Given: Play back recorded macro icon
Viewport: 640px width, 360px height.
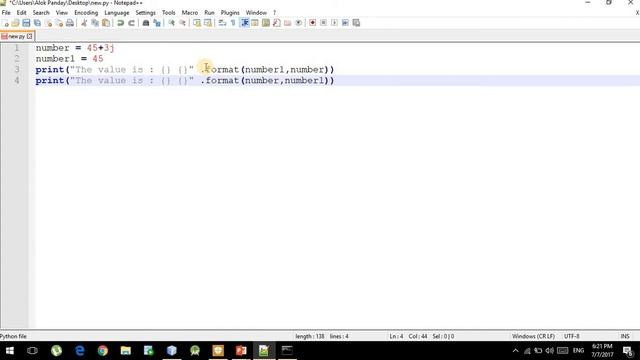Looking at the screenshot, I should [334, 23].
